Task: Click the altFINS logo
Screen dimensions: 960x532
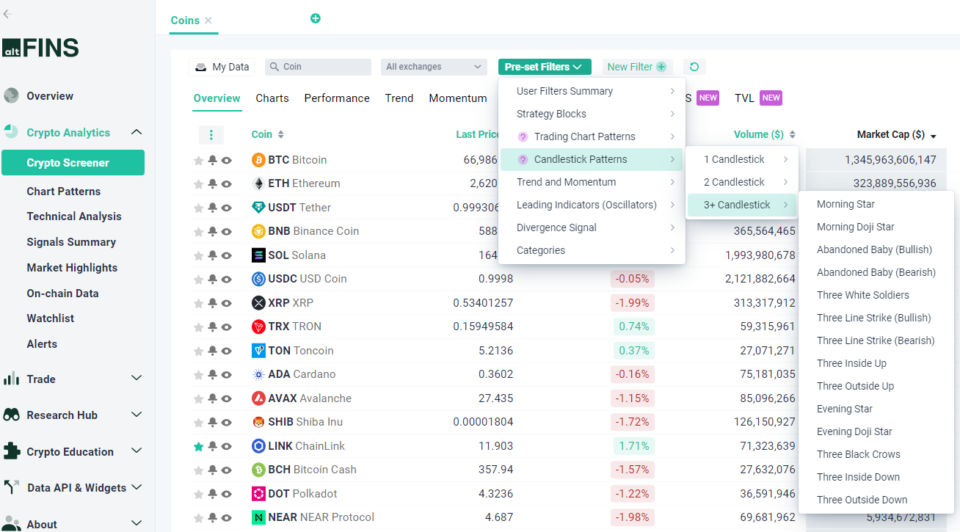Action: [x=40, y=48]
